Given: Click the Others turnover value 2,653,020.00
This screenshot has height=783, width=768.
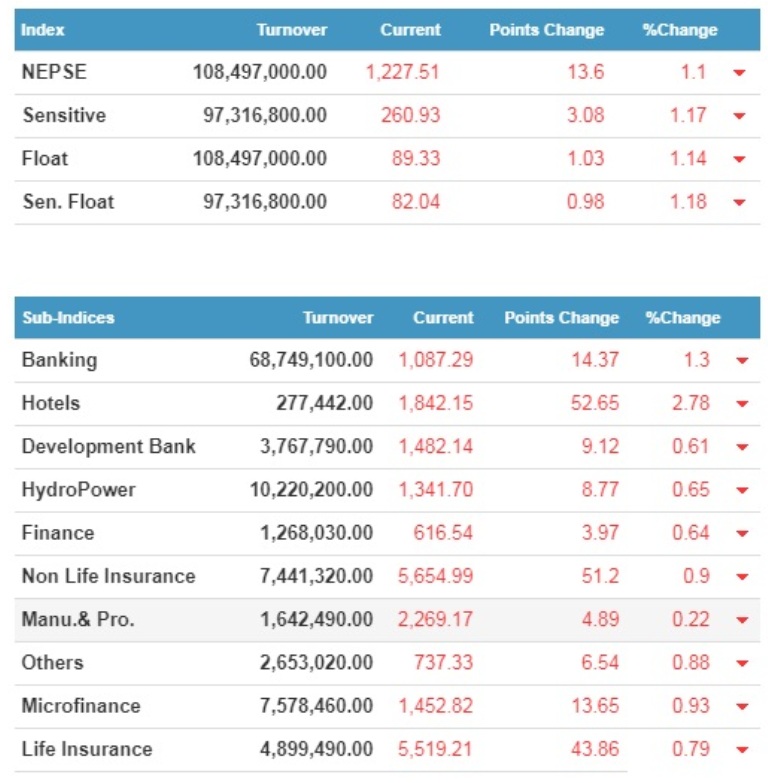Looking at the screenshot, I should click(x=316, y=662).
